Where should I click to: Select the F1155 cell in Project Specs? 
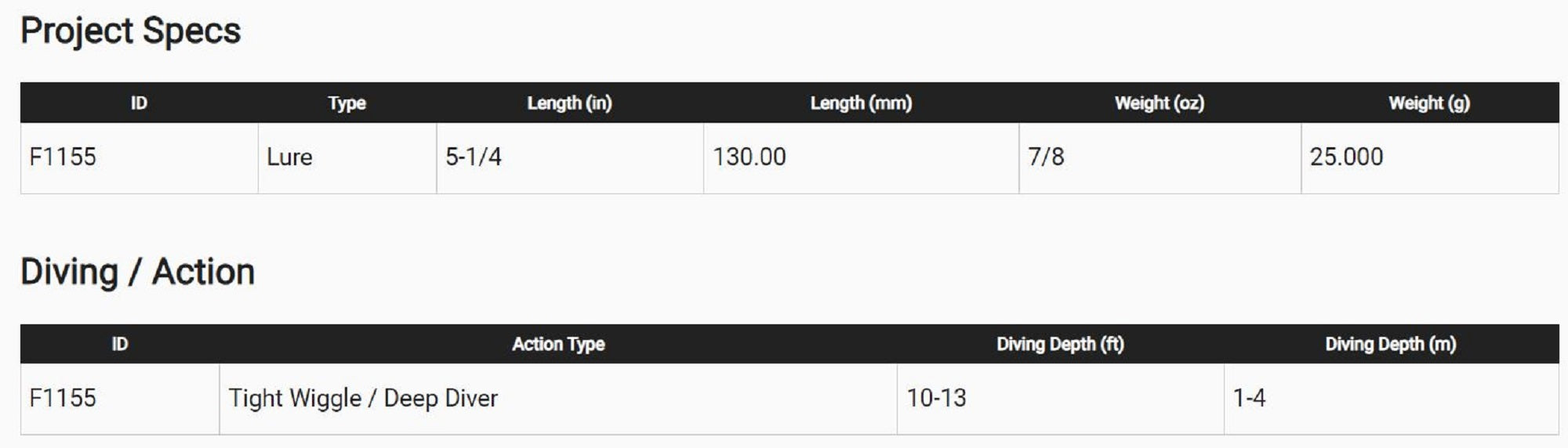tap(63, 157)
